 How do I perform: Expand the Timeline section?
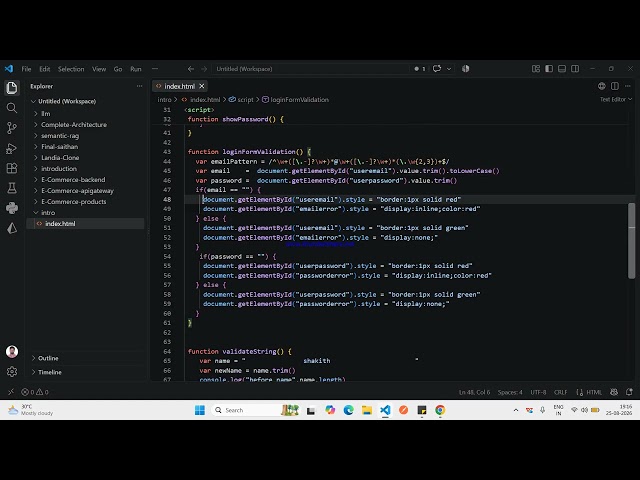click(x=86, y=372)
